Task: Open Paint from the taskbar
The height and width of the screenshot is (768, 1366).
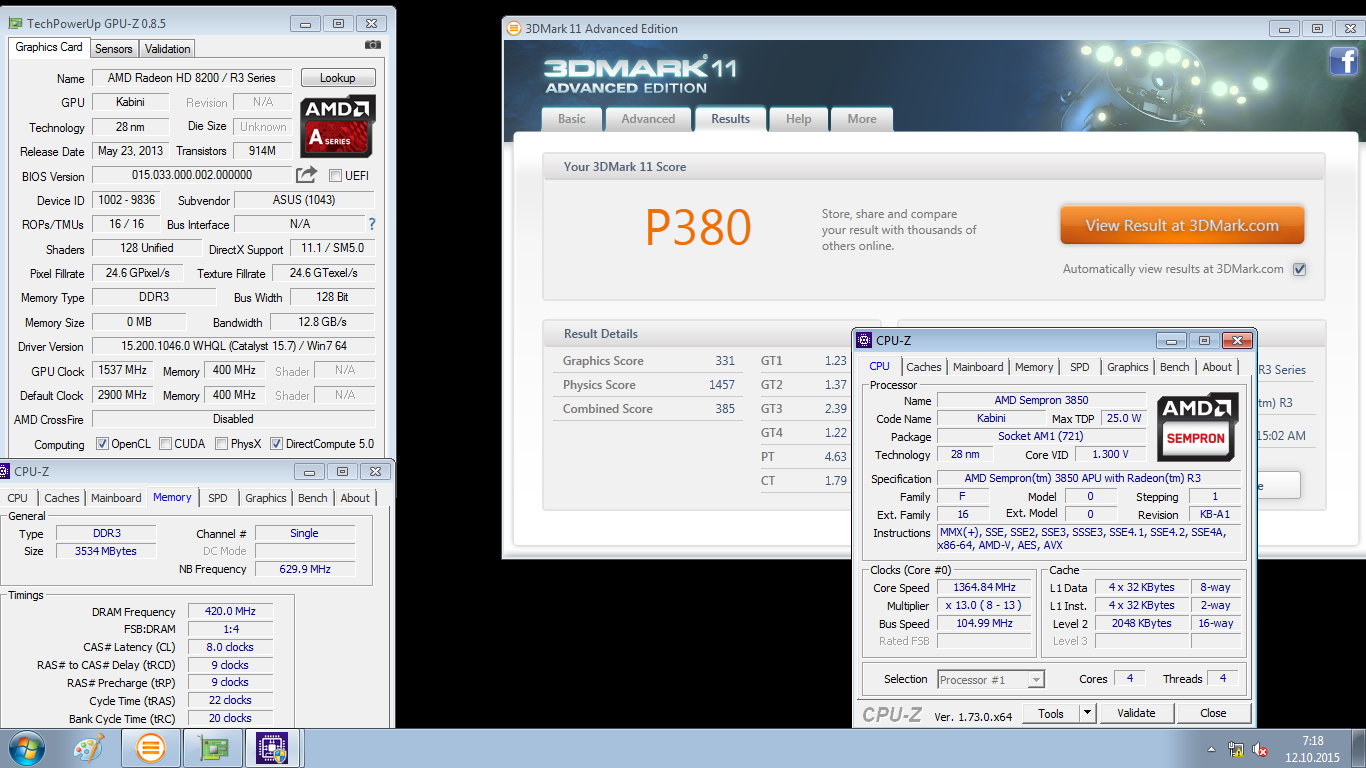Action: 89,748
